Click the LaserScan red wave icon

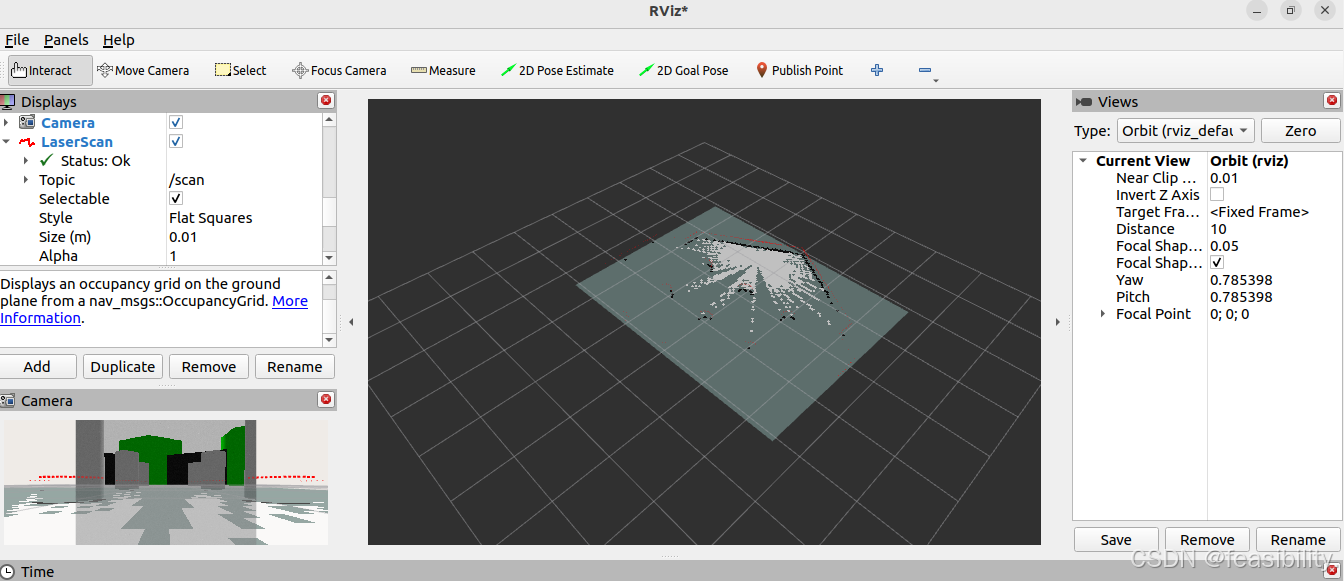[x=27, y=142]
